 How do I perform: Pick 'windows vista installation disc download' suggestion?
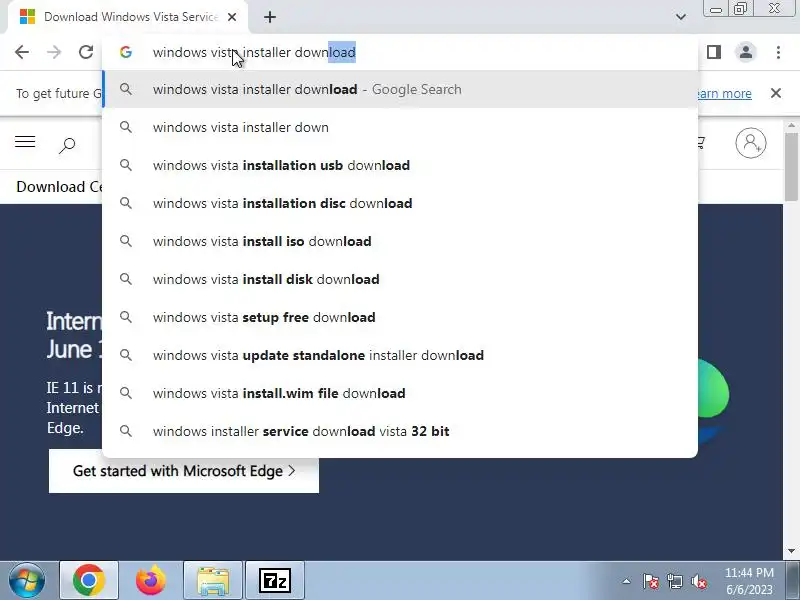coord(400,203)
